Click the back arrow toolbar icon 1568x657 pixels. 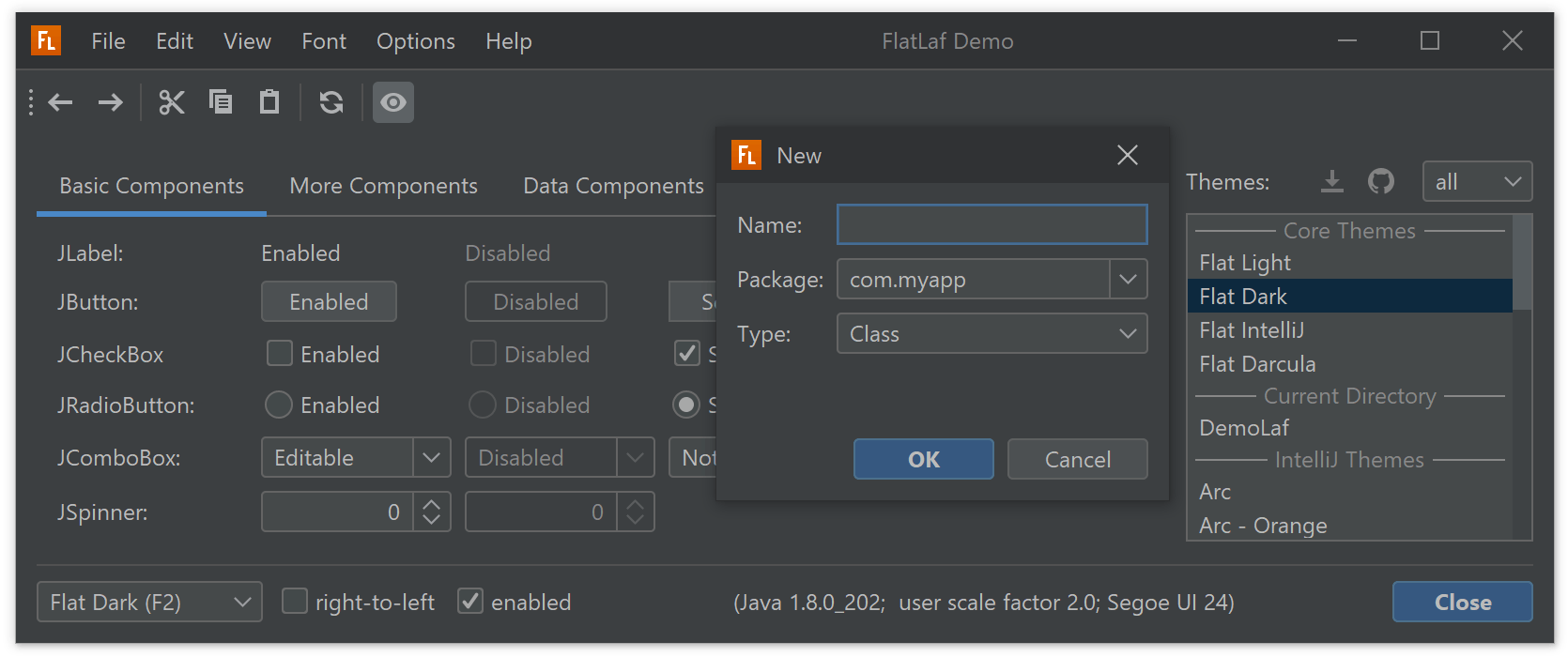[61, 102]
